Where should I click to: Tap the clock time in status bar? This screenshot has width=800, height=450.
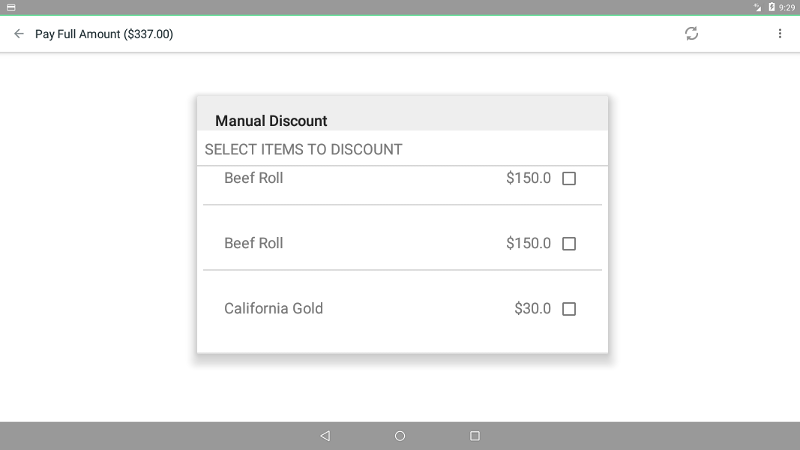787,7
